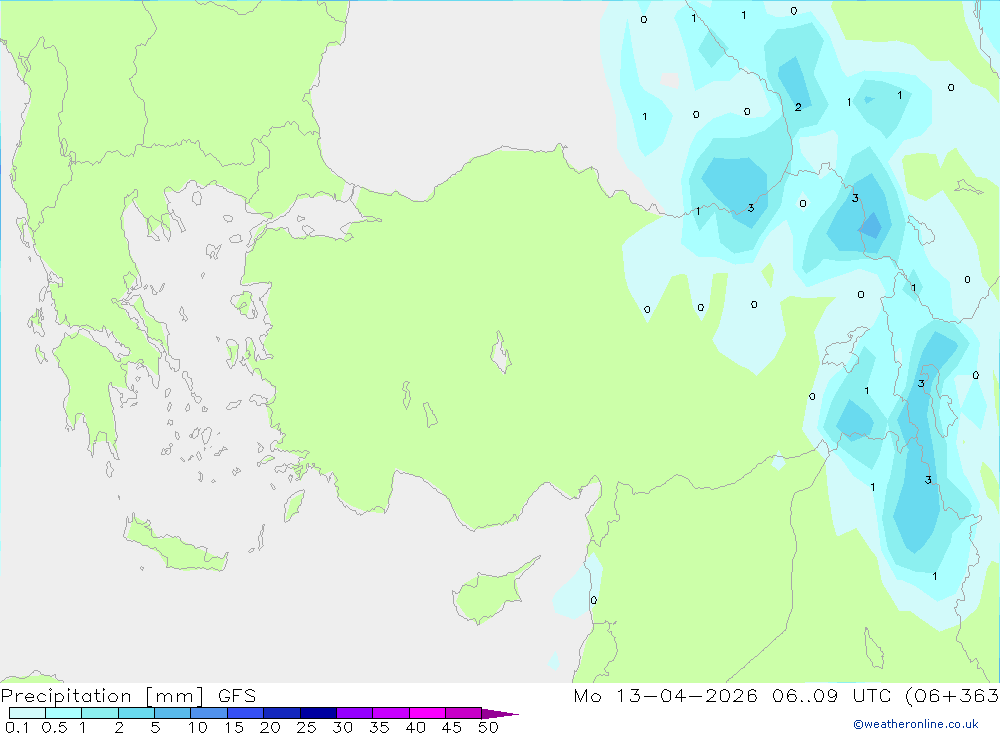Click the legend value '45'

pyautogui.click(x=452, y=727)
